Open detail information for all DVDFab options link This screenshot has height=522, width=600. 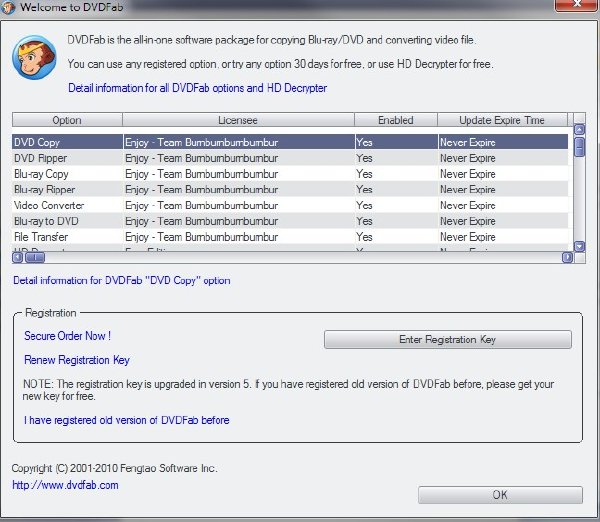click(x=197, y=88)
